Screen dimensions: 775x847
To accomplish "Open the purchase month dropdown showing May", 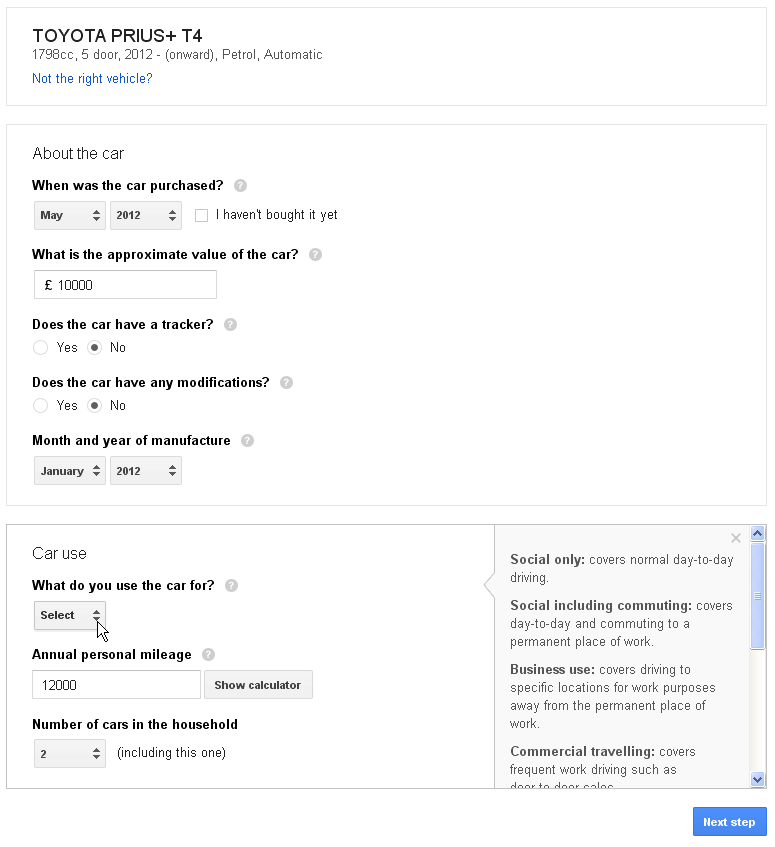I will pyautogui.click(x=70, y=216).
